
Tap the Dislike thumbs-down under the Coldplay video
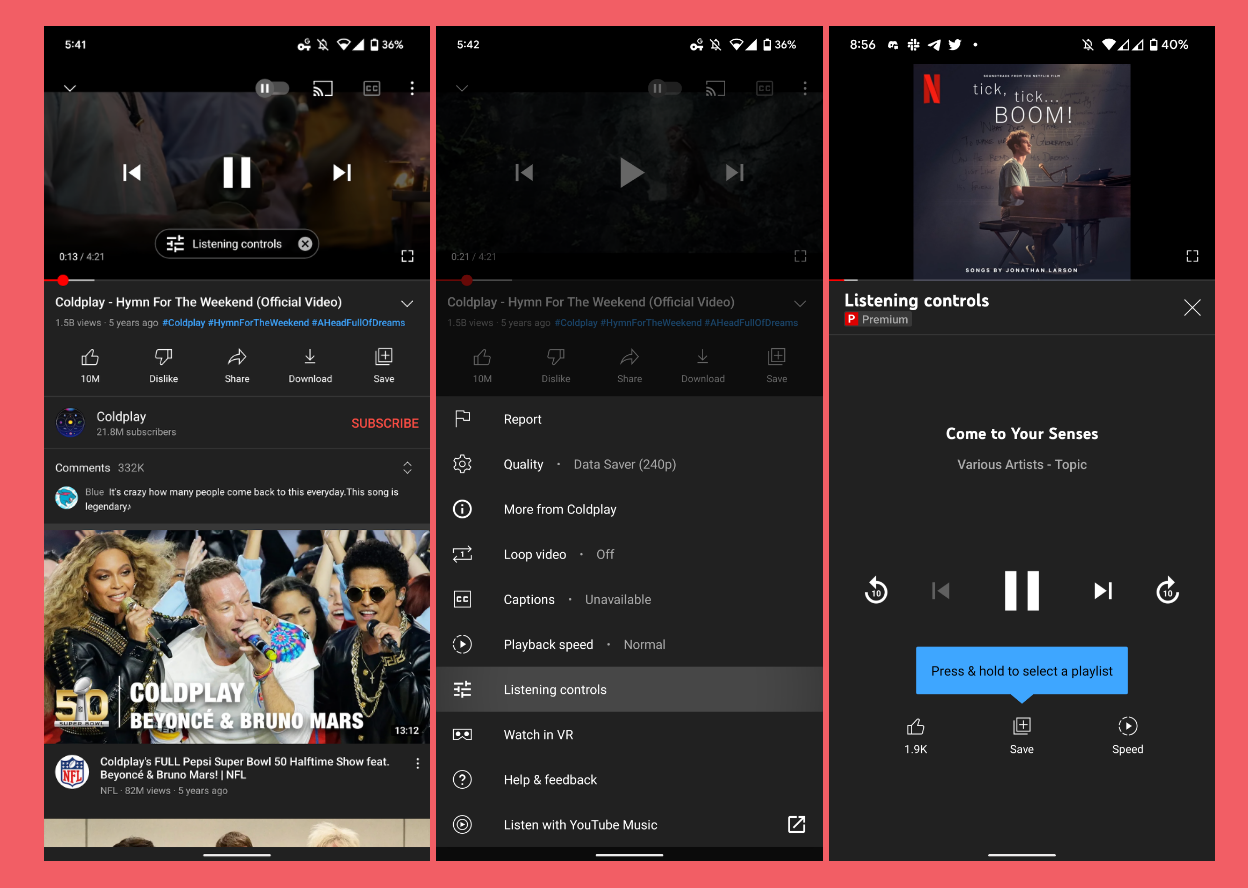164,364
